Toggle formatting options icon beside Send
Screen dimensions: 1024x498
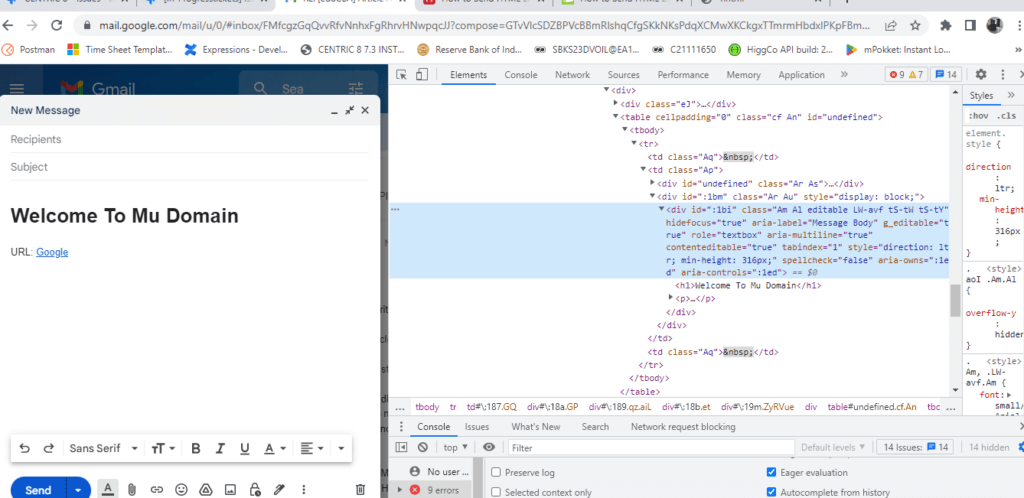click(x=108, y=490)
